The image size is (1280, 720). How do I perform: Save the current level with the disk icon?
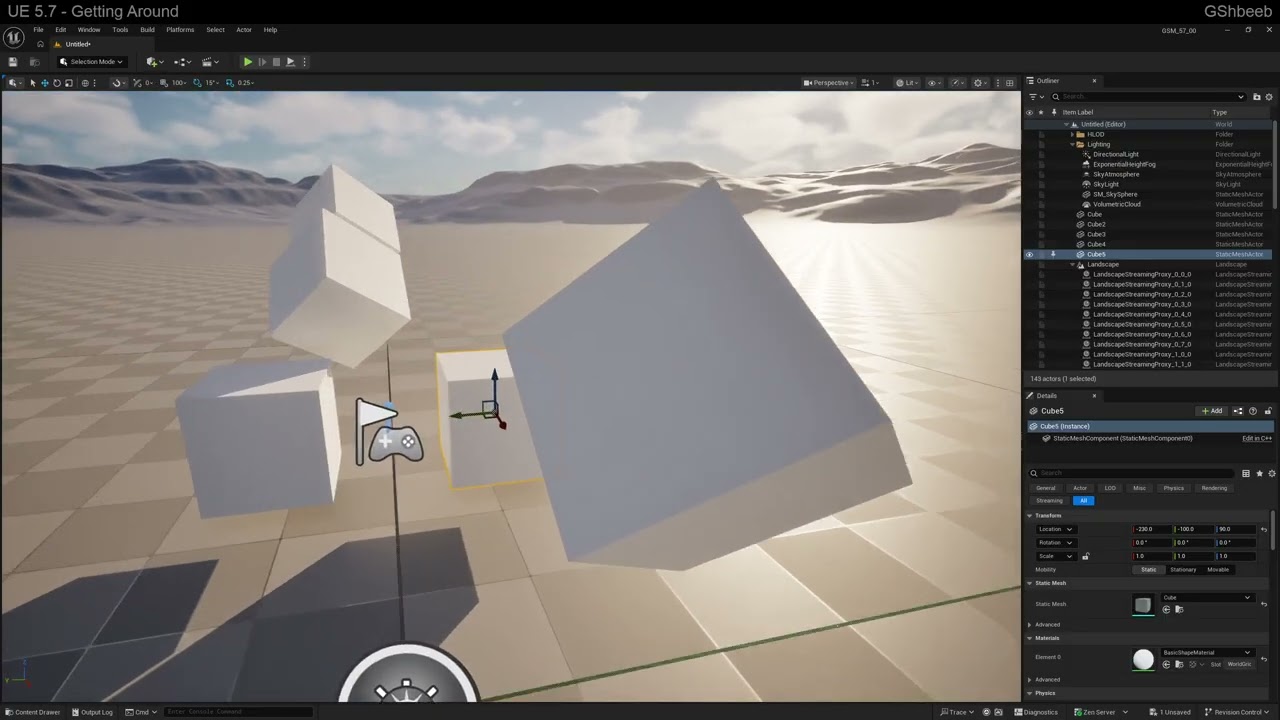pyautogui.click(x=13, y=62)
